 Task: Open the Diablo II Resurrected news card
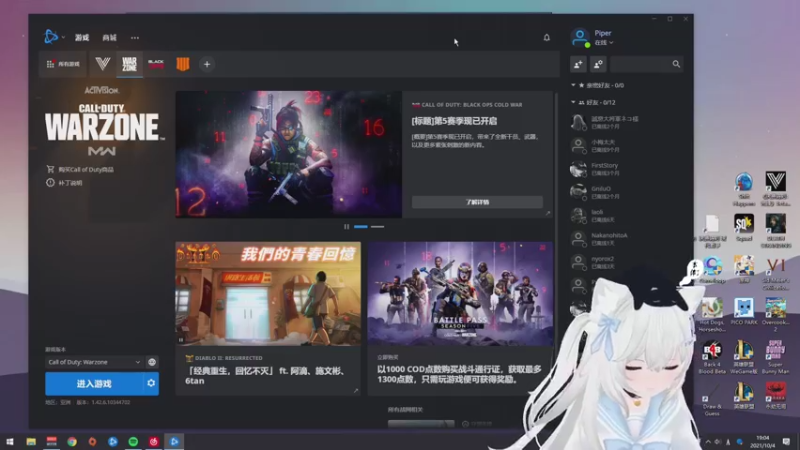(x=268, y=318)
